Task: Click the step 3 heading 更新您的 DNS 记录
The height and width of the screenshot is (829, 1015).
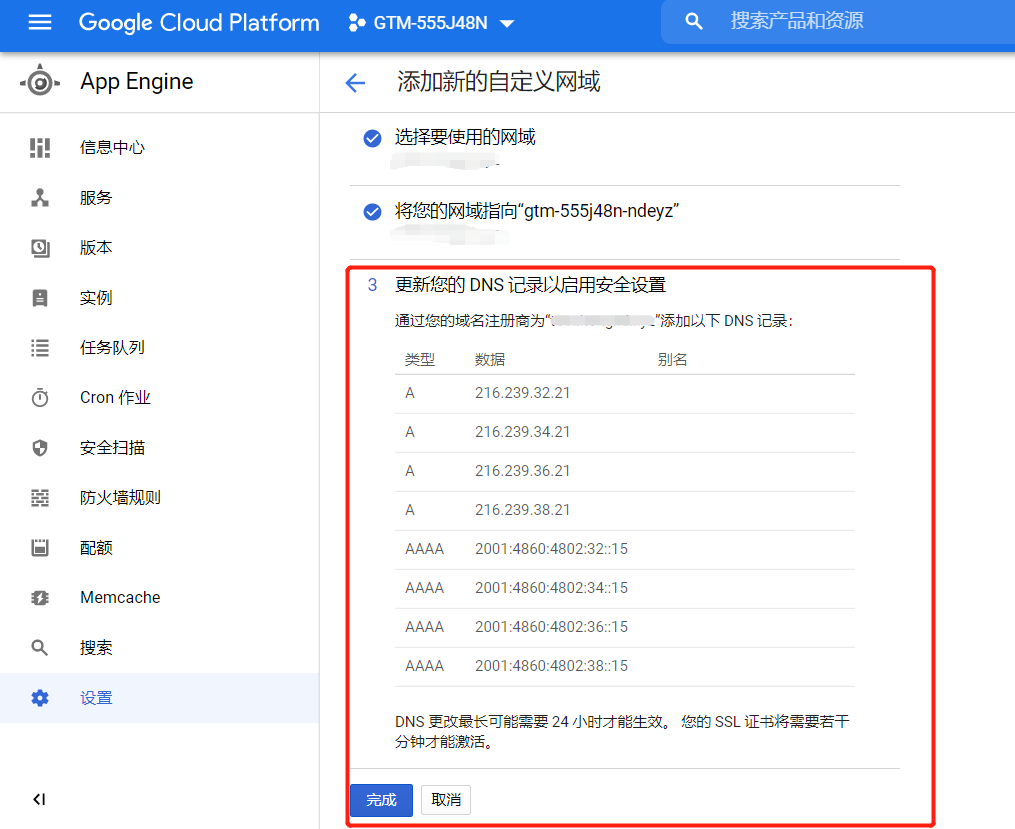Action: (x=531, y=285)
